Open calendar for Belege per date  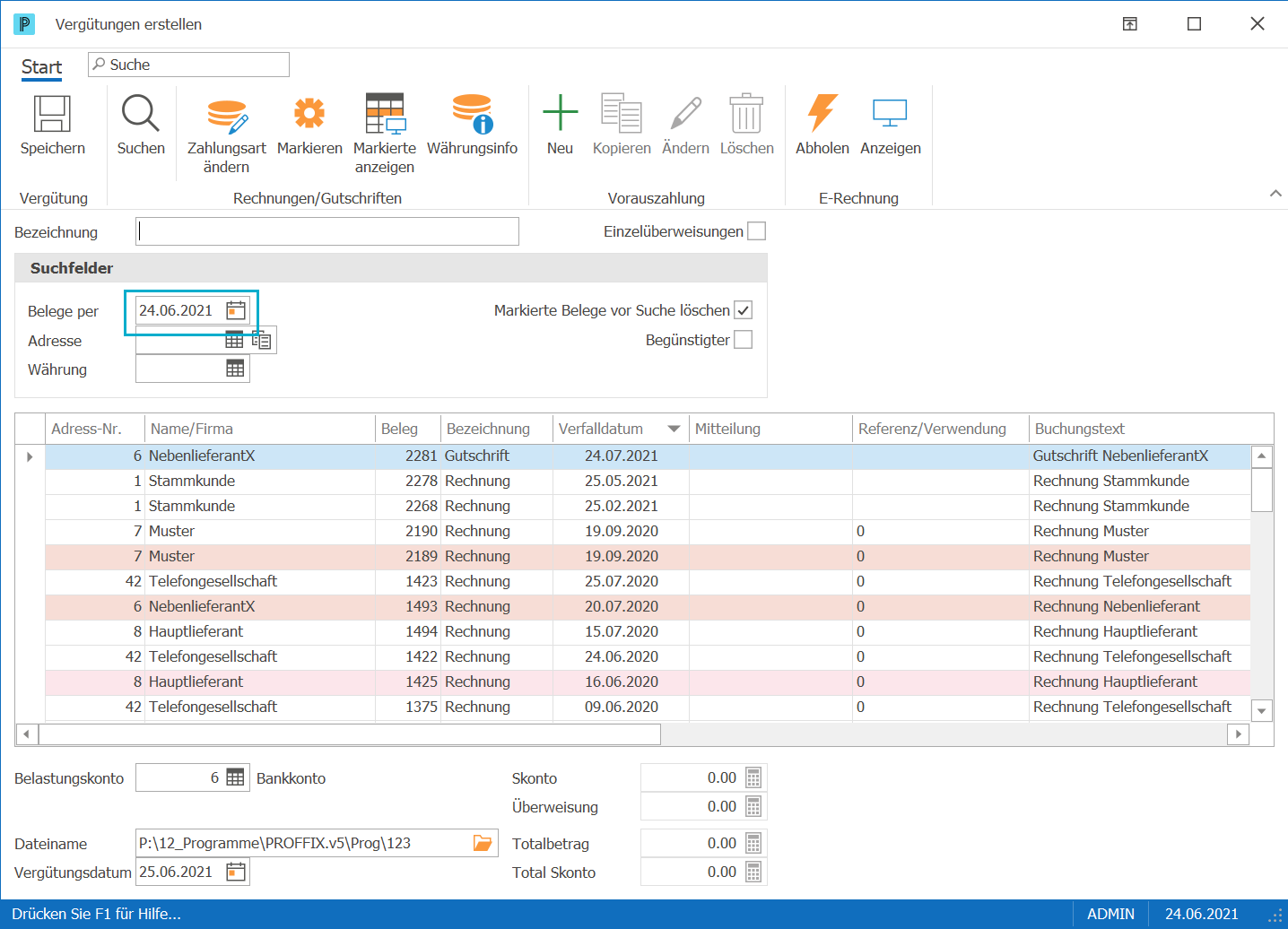click(236, 310)
